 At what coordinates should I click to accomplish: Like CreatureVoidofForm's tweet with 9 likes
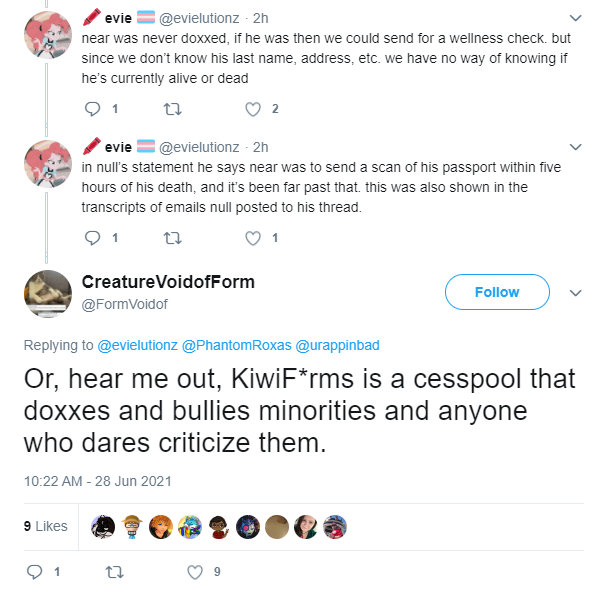195,572
